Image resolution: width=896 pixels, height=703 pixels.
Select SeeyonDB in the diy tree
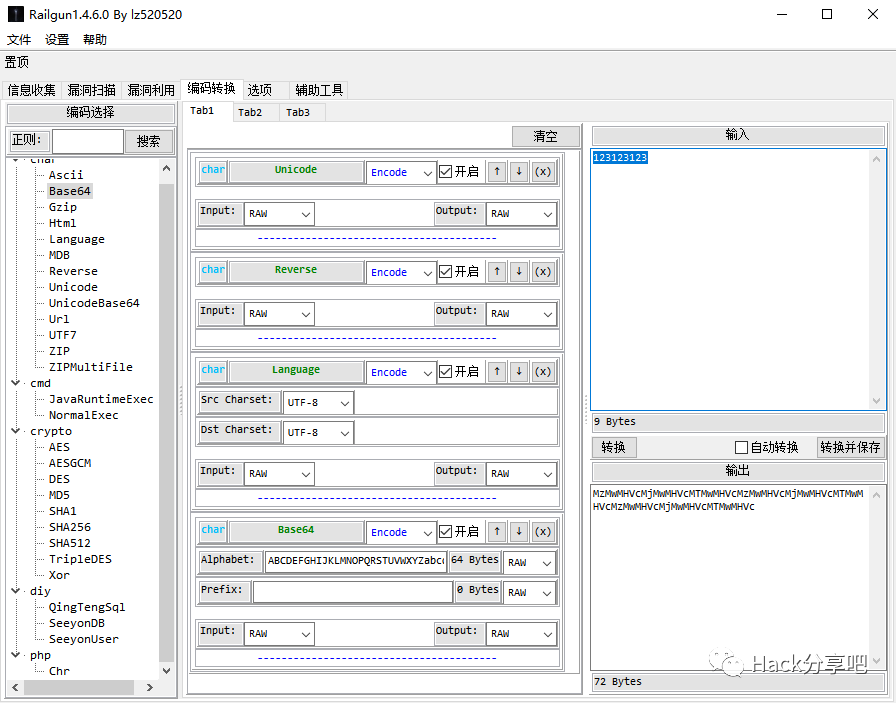coord(77,623)
